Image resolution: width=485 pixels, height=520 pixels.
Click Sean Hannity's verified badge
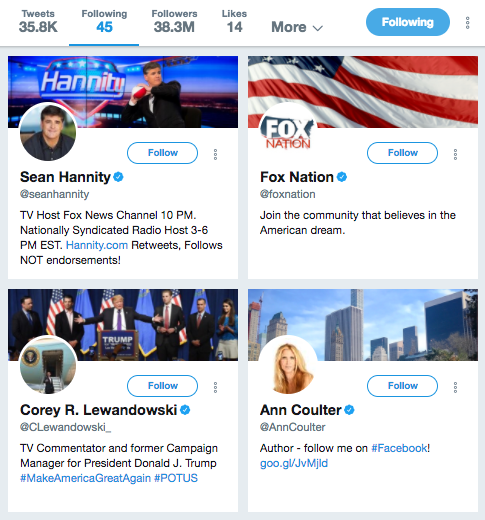point(118,177)
